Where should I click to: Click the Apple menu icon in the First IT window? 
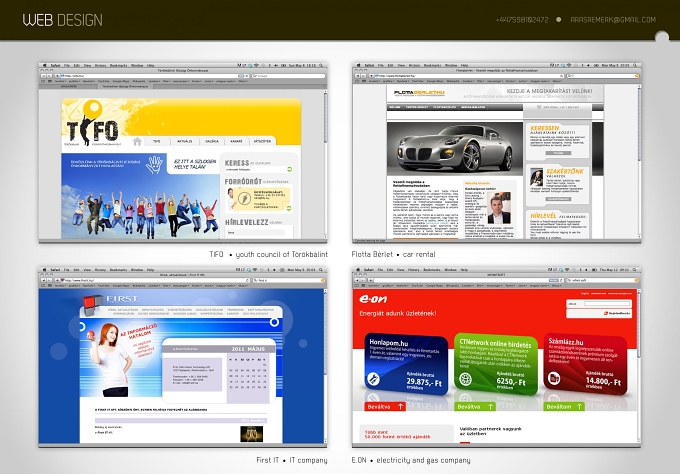(x=44, y=270)
